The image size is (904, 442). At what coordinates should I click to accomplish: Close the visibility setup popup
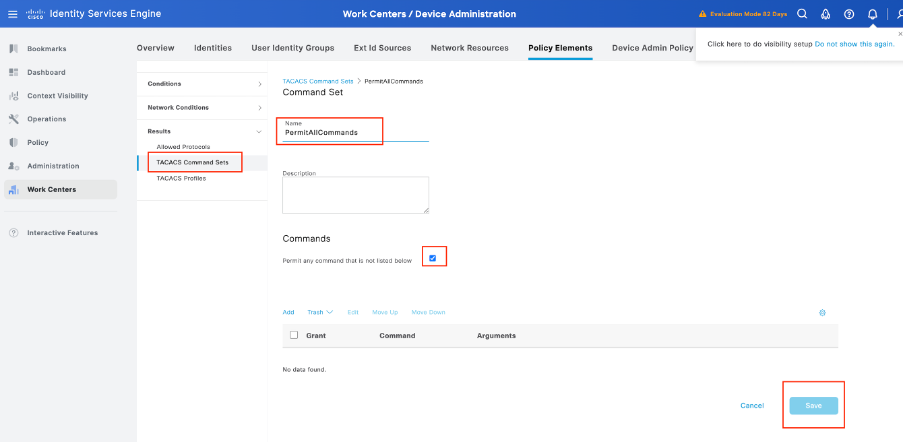click(x=901, y=34)
